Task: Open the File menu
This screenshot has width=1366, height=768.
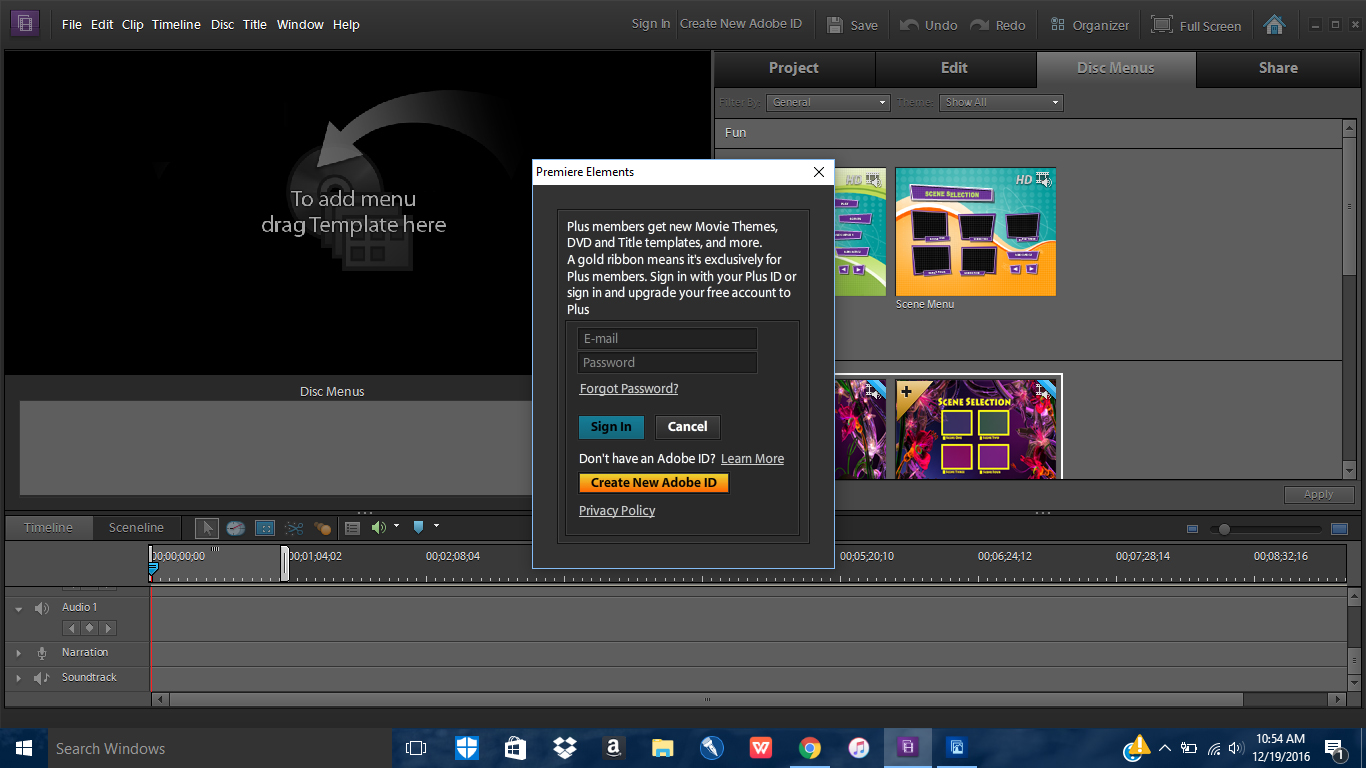Action: click(x=72, y=24)
